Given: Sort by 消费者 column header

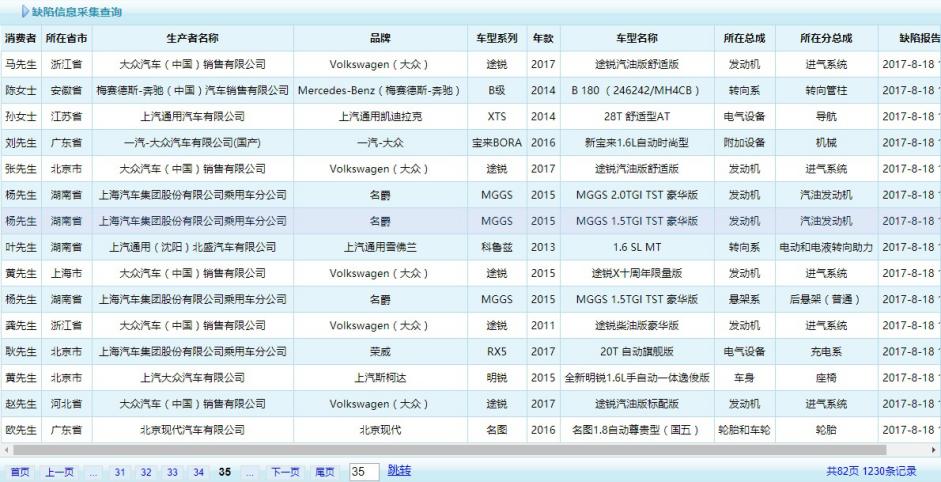Looking at the screenshot, I should click(x=21, y=38).
